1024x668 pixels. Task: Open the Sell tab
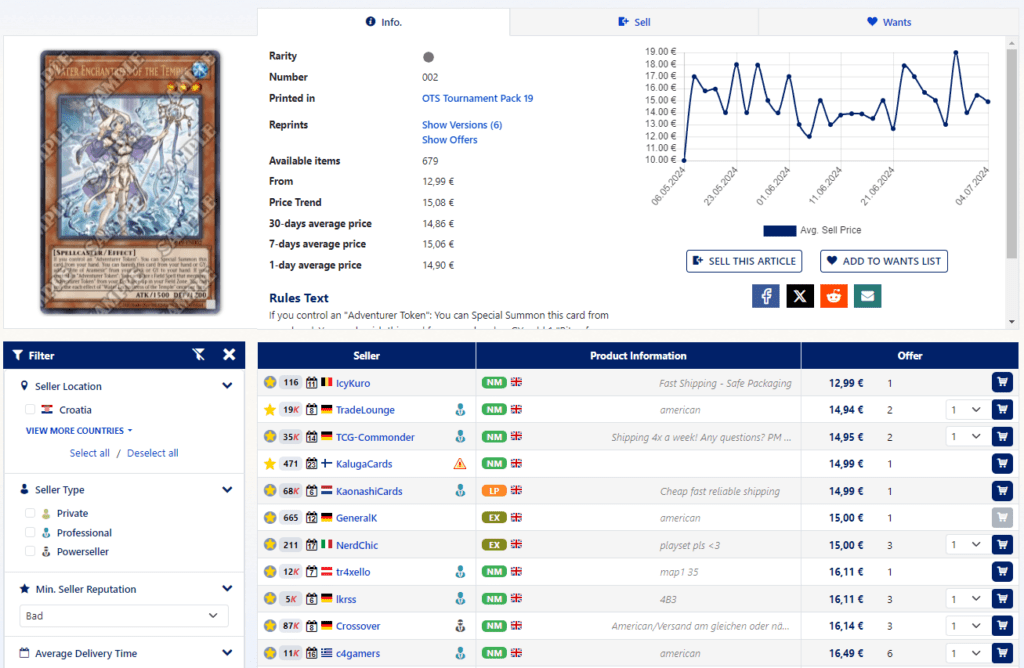634,22
